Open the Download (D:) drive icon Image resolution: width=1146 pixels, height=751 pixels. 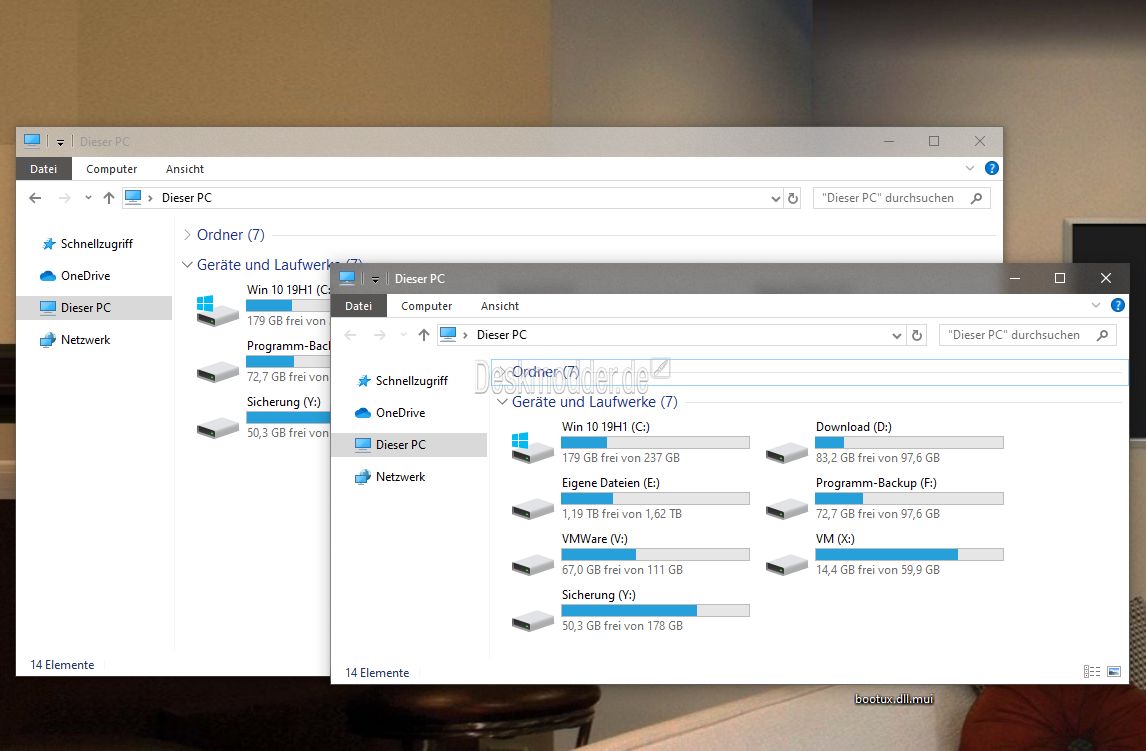coord(786,452)
